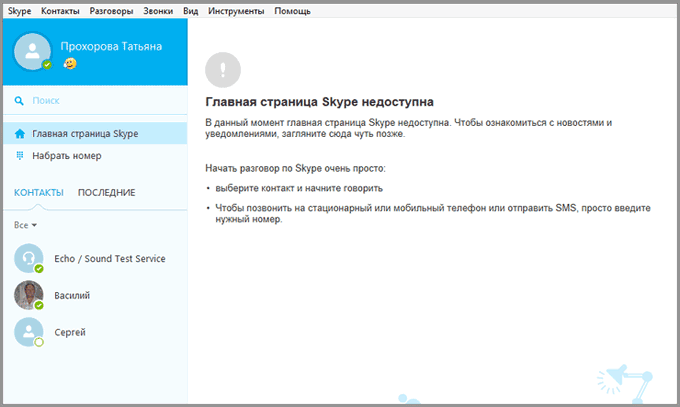
Task: Select the Василий contact name
Action: tap(72, 295)
